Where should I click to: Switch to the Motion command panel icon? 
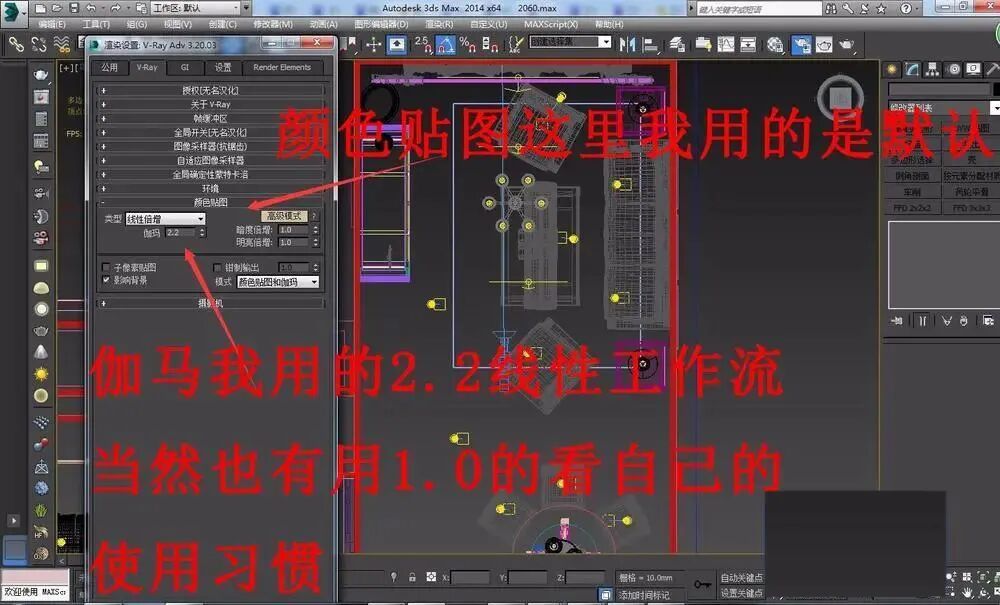click(x=953, y=69)
